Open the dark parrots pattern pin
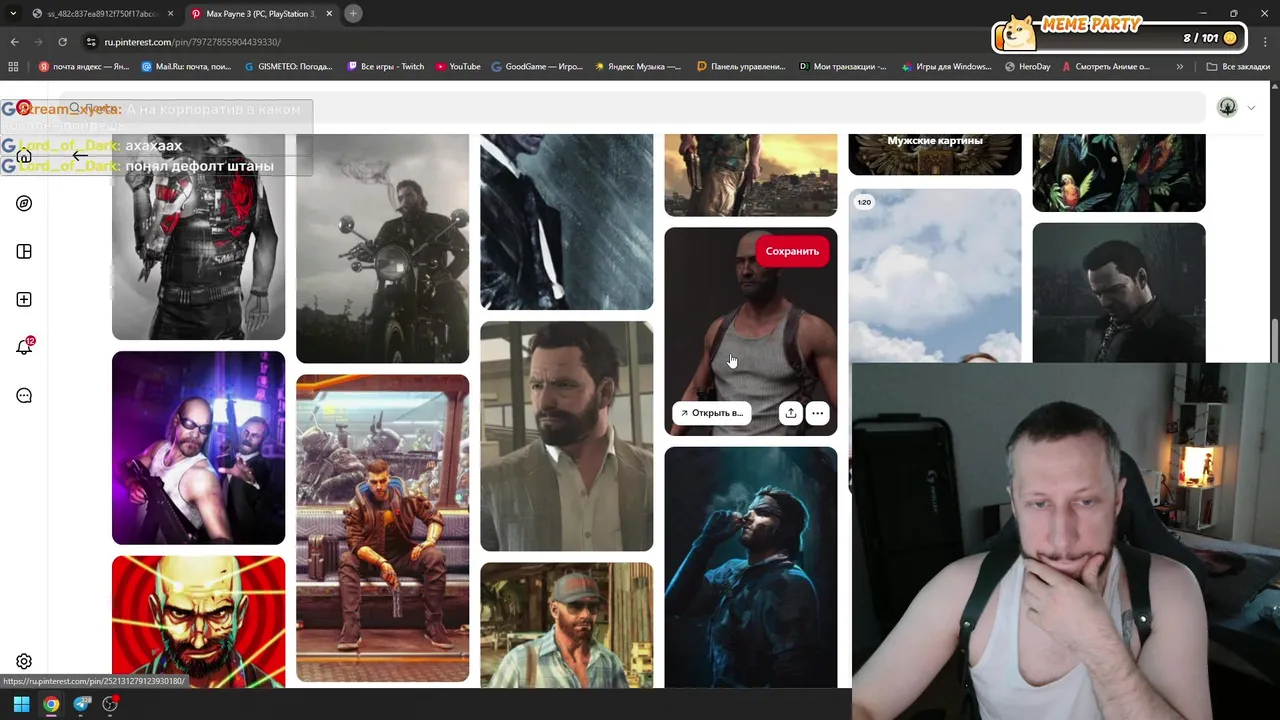The image size is (1280, 720). [1119, 172]
